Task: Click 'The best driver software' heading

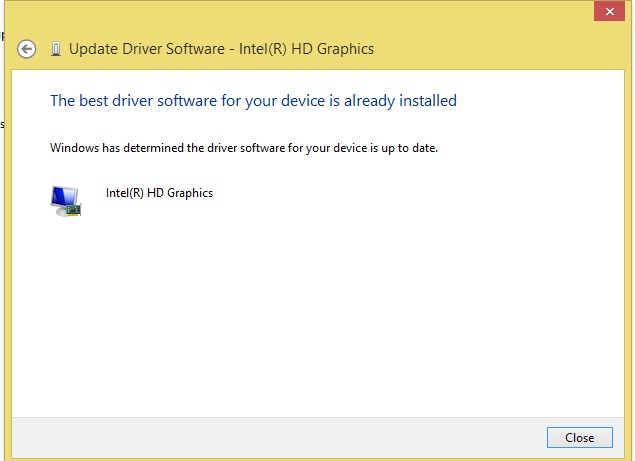Action: click(253, 100)
